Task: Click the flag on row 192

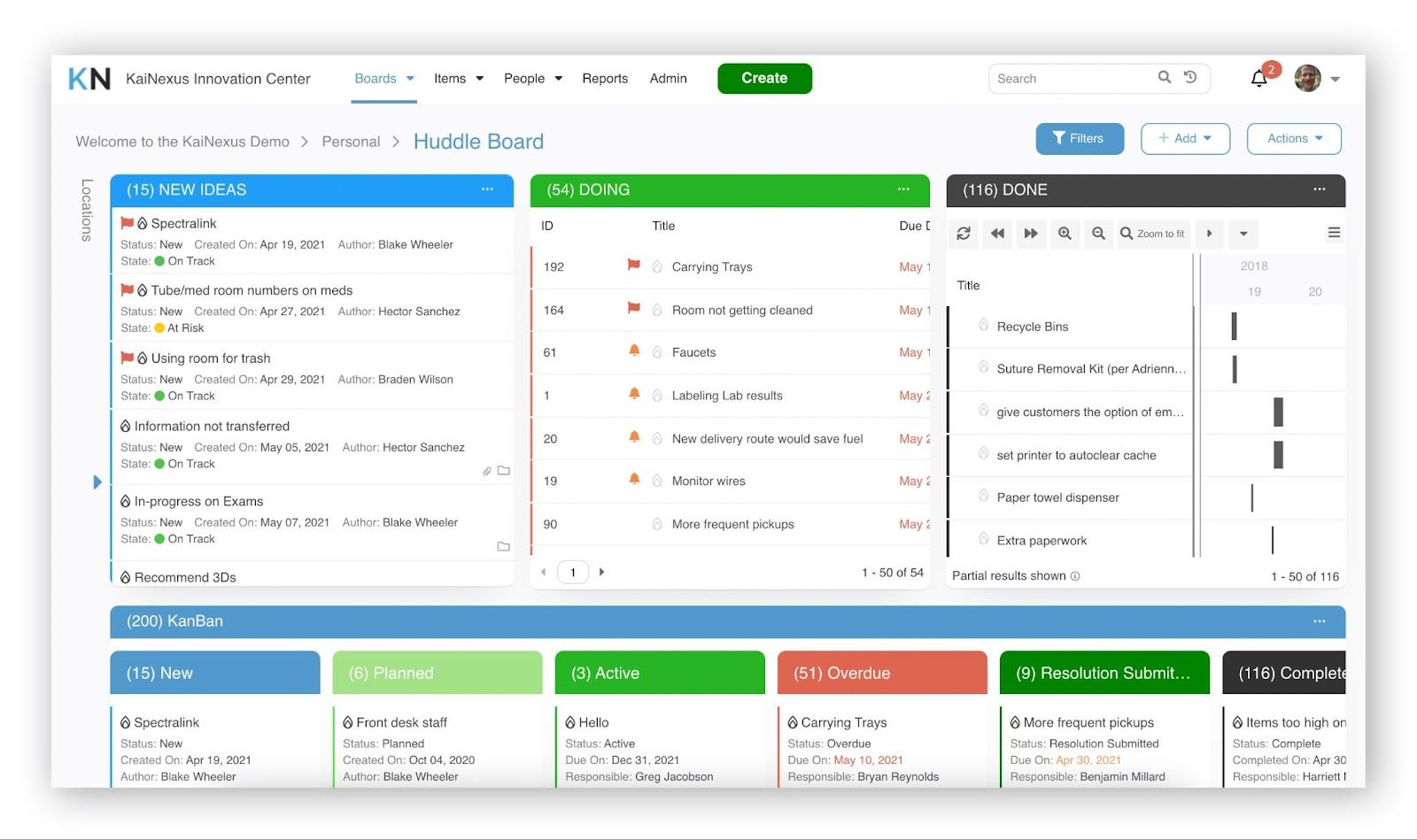Action: pyautogui.click(x=634, y=265)
